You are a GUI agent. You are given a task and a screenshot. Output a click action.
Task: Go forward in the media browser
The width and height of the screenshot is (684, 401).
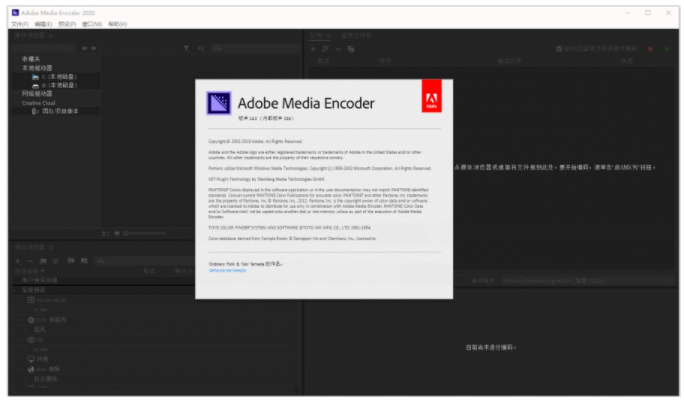click(93, 48)
